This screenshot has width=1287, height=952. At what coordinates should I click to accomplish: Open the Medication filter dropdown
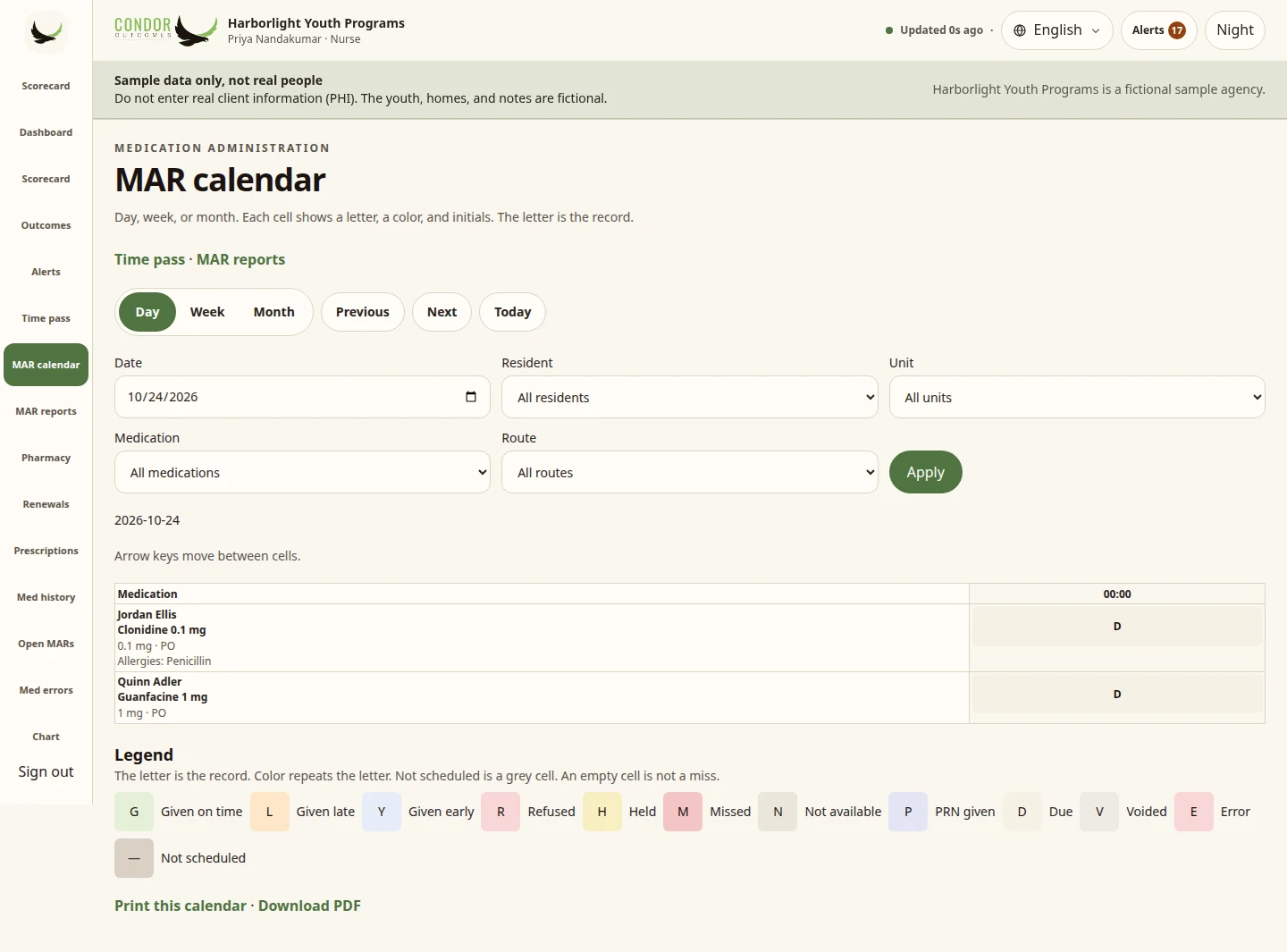pyautogui.click(x=302, y=472)
